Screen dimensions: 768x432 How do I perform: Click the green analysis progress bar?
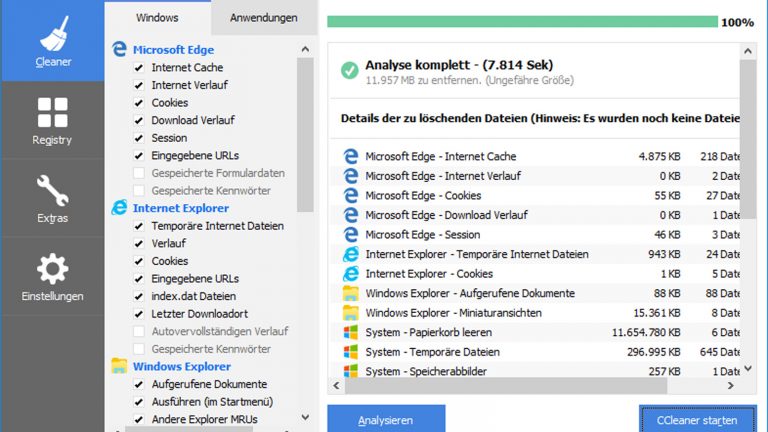pyautogui.click(x=522, y=22)
